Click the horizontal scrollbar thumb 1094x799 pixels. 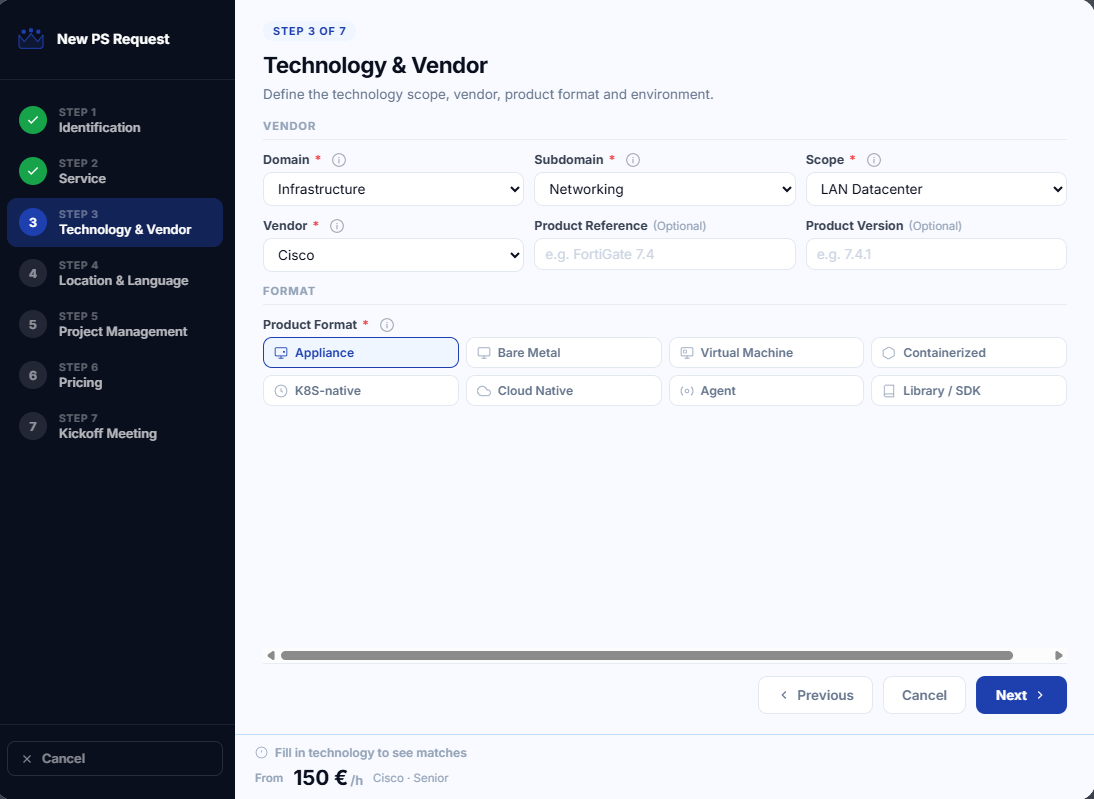click(647, 655)
